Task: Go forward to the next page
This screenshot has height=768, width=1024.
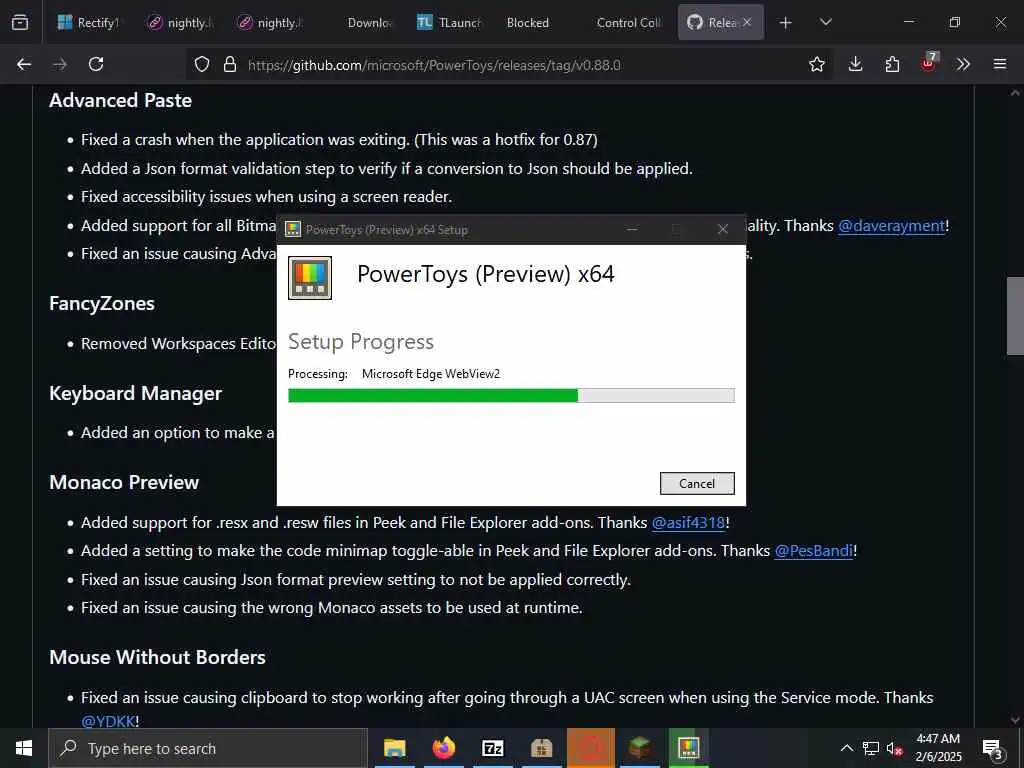Action: 60,64
